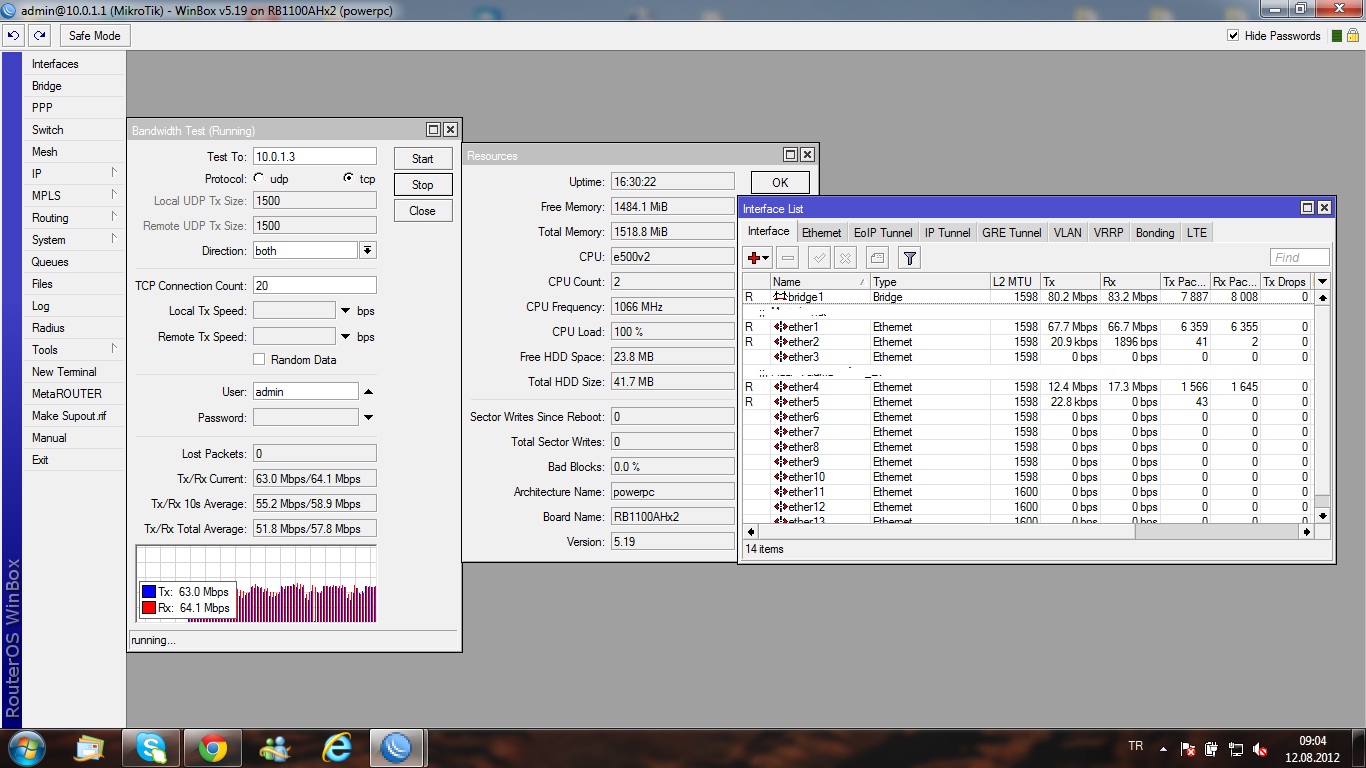Click the scroll down arrow in Interface List
This screenshot has width=1366, height=768.
click(x=1322, y=516)
